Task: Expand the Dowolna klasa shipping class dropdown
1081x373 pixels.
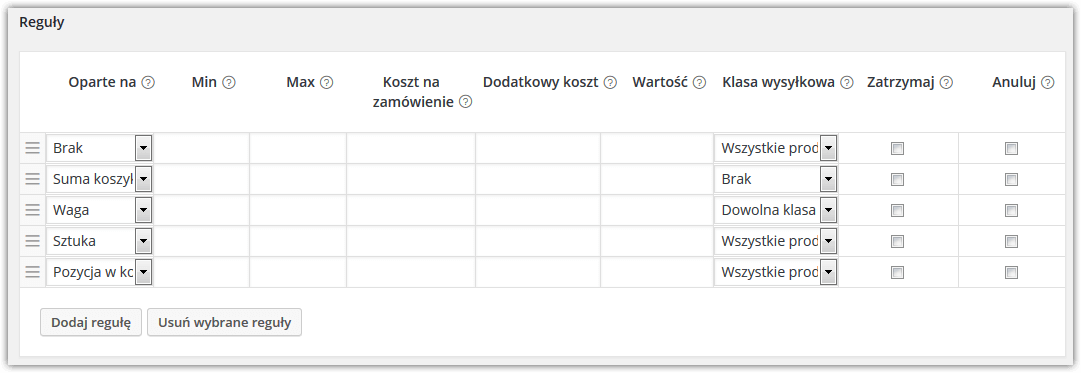Action: (776, 210)
